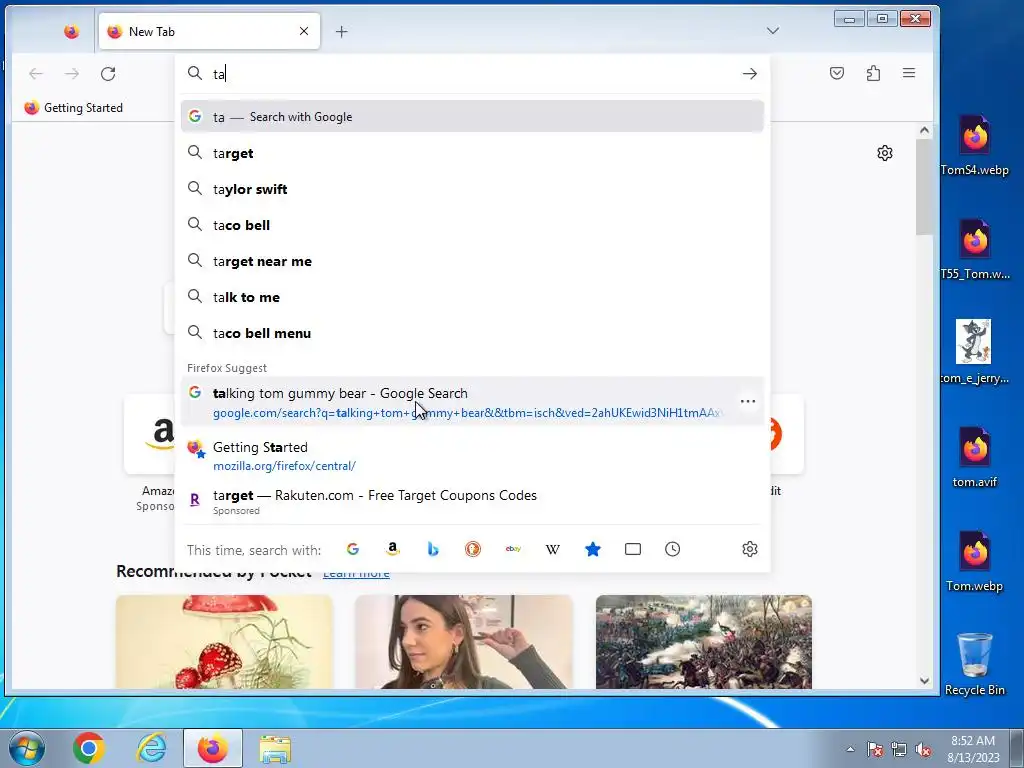Select T55_Tom.w... desktop file
1024x768 pixels.
[x=974, y=249]
